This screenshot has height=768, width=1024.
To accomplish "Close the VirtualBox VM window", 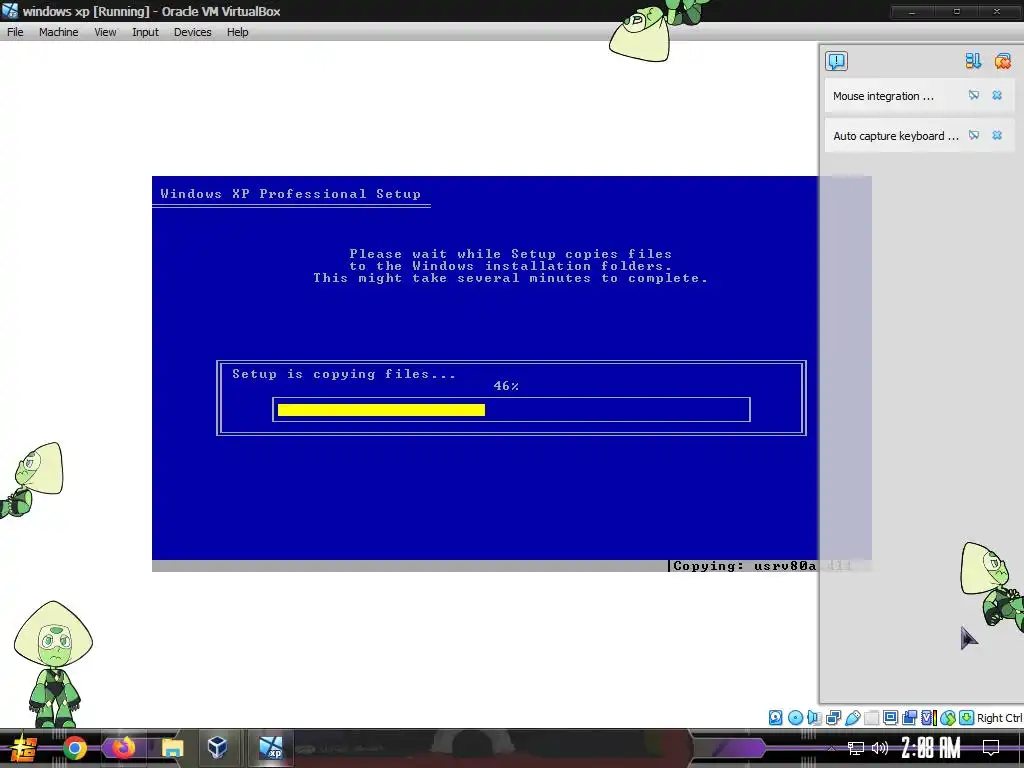I will tap(997, 12).
